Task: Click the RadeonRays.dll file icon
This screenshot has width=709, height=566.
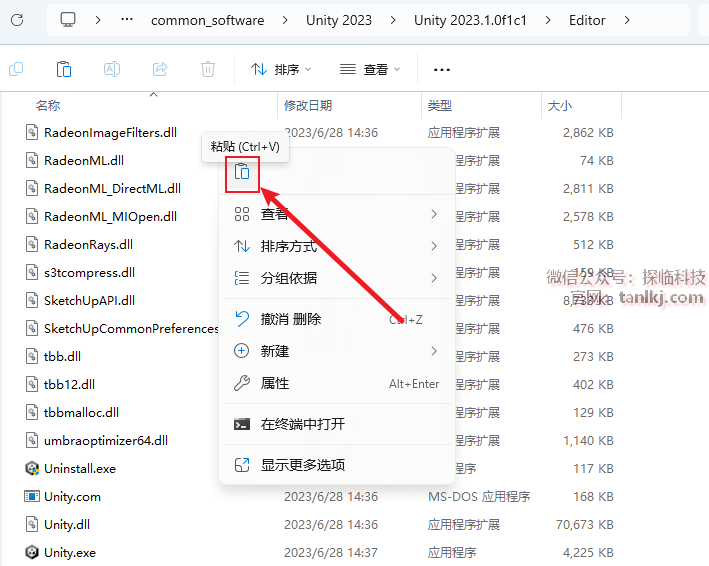Action: tap(32, 245)
